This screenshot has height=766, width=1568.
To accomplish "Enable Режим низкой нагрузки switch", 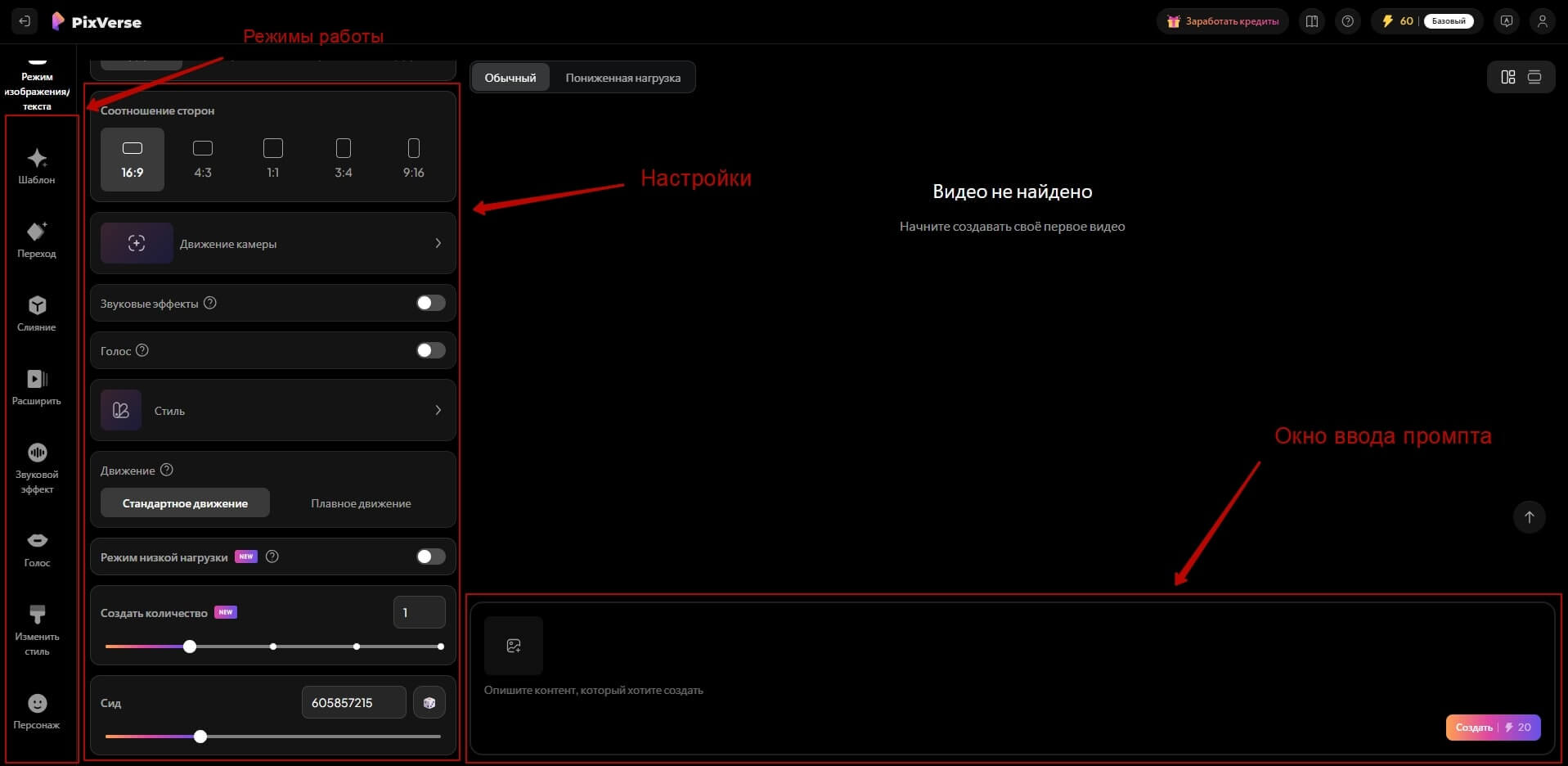I will tap(431, 556).
